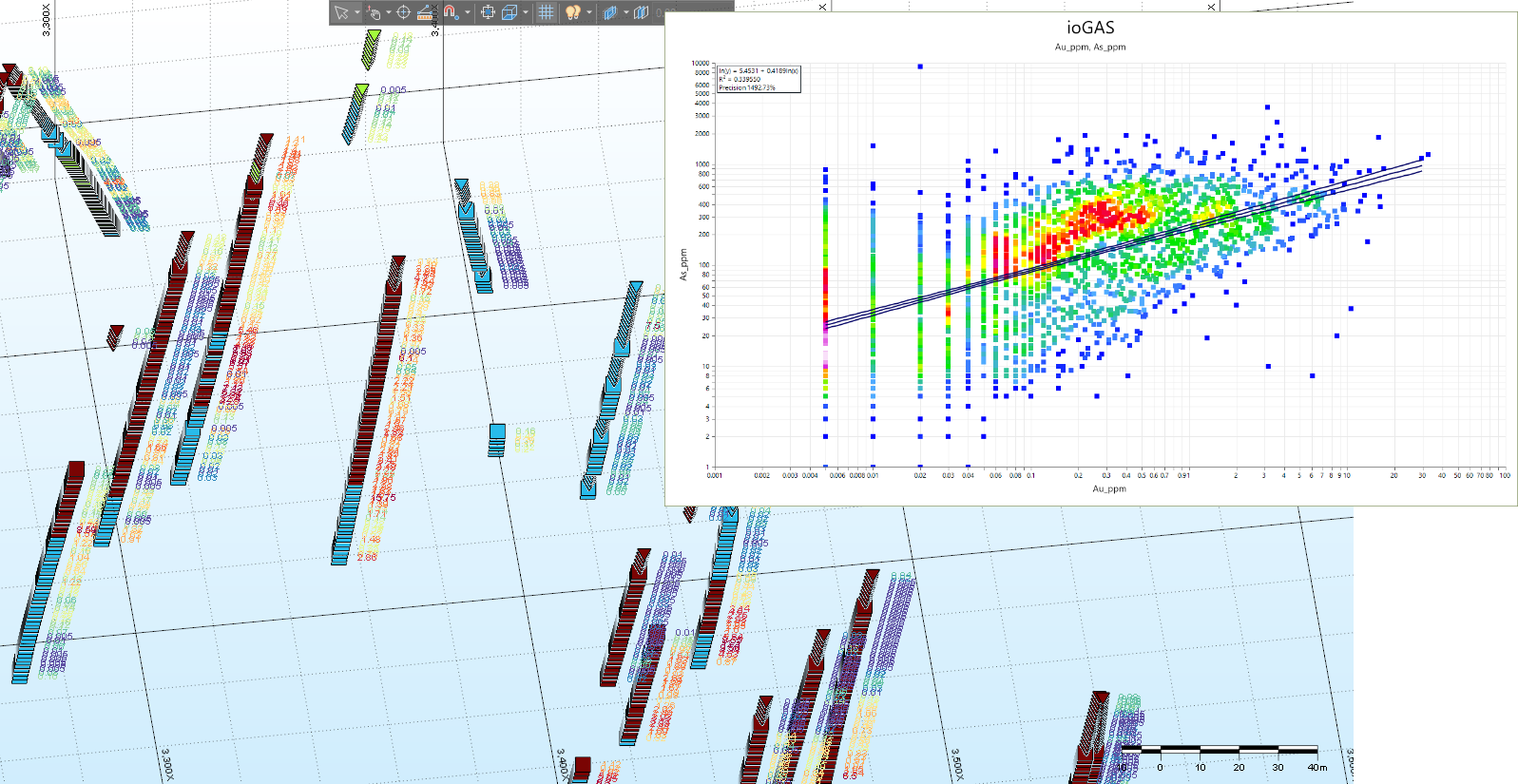Open dropdown beside 3D cube icon
The height and width of the screenshot is (784, 1518).
pos(525,12)
